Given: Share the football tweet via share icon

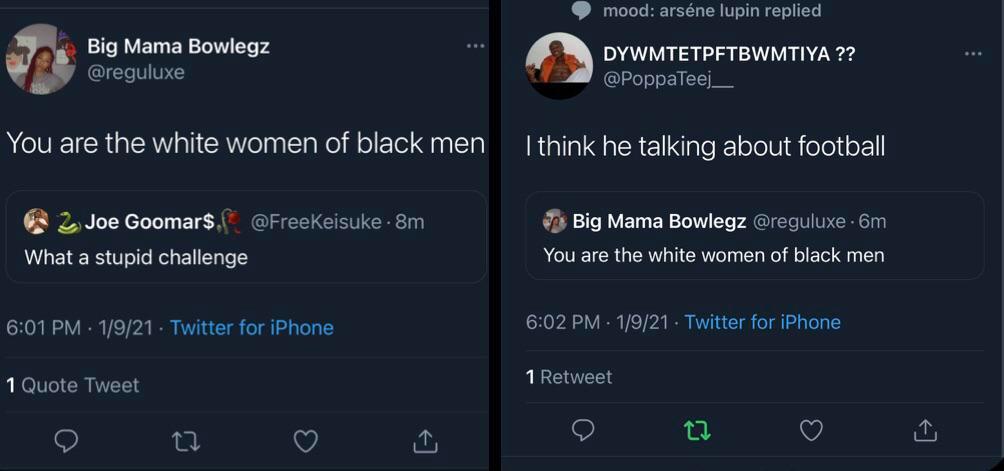Looking at the screenshot, I should (x=925, y=430).
